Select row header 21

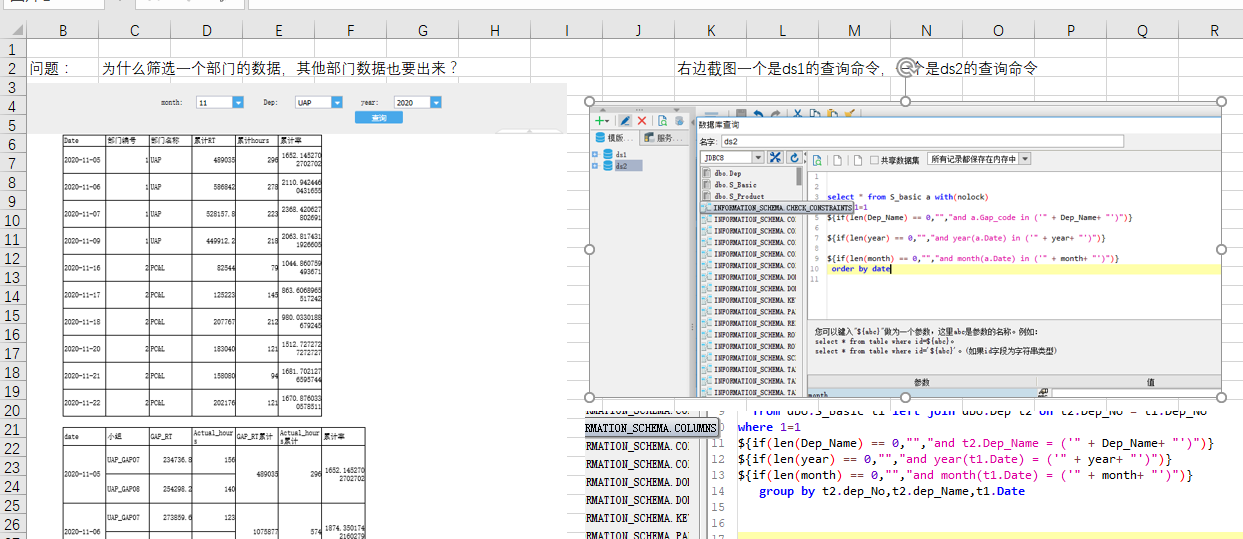(x=13, y=429)
